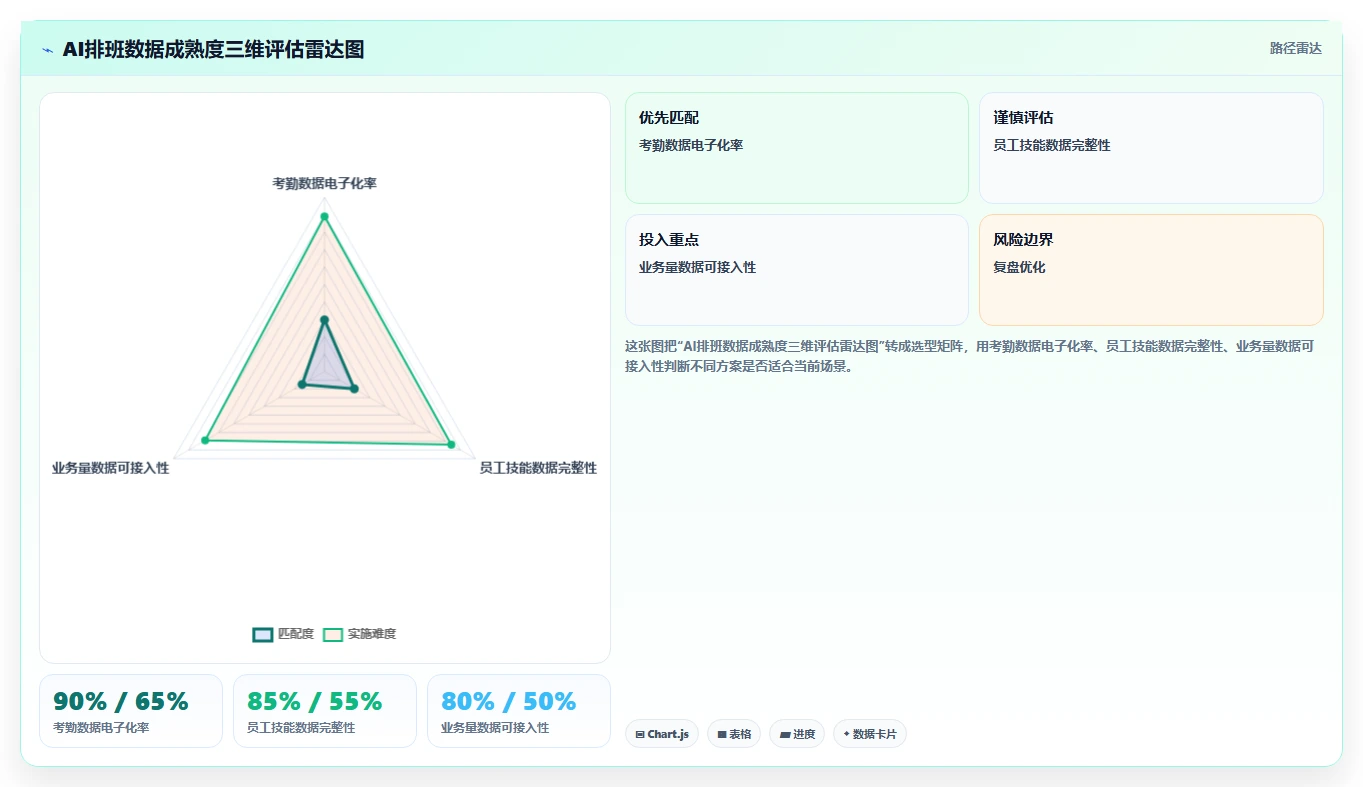Image resolution: width=1363 pixels, height=787 pixels.
Task: Click the 路径雷达 label in header
Action: tap(1295, 48)
